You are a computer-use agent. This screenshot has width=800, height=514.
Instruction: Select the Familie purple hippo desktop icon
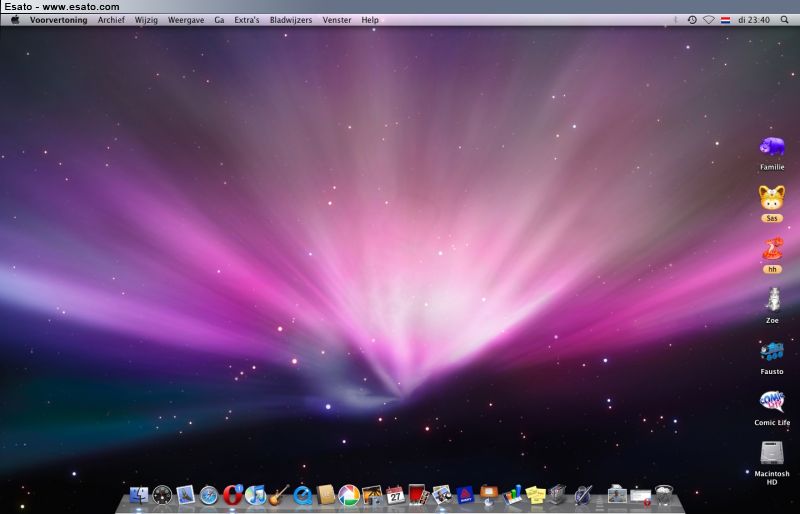point(772,147)
